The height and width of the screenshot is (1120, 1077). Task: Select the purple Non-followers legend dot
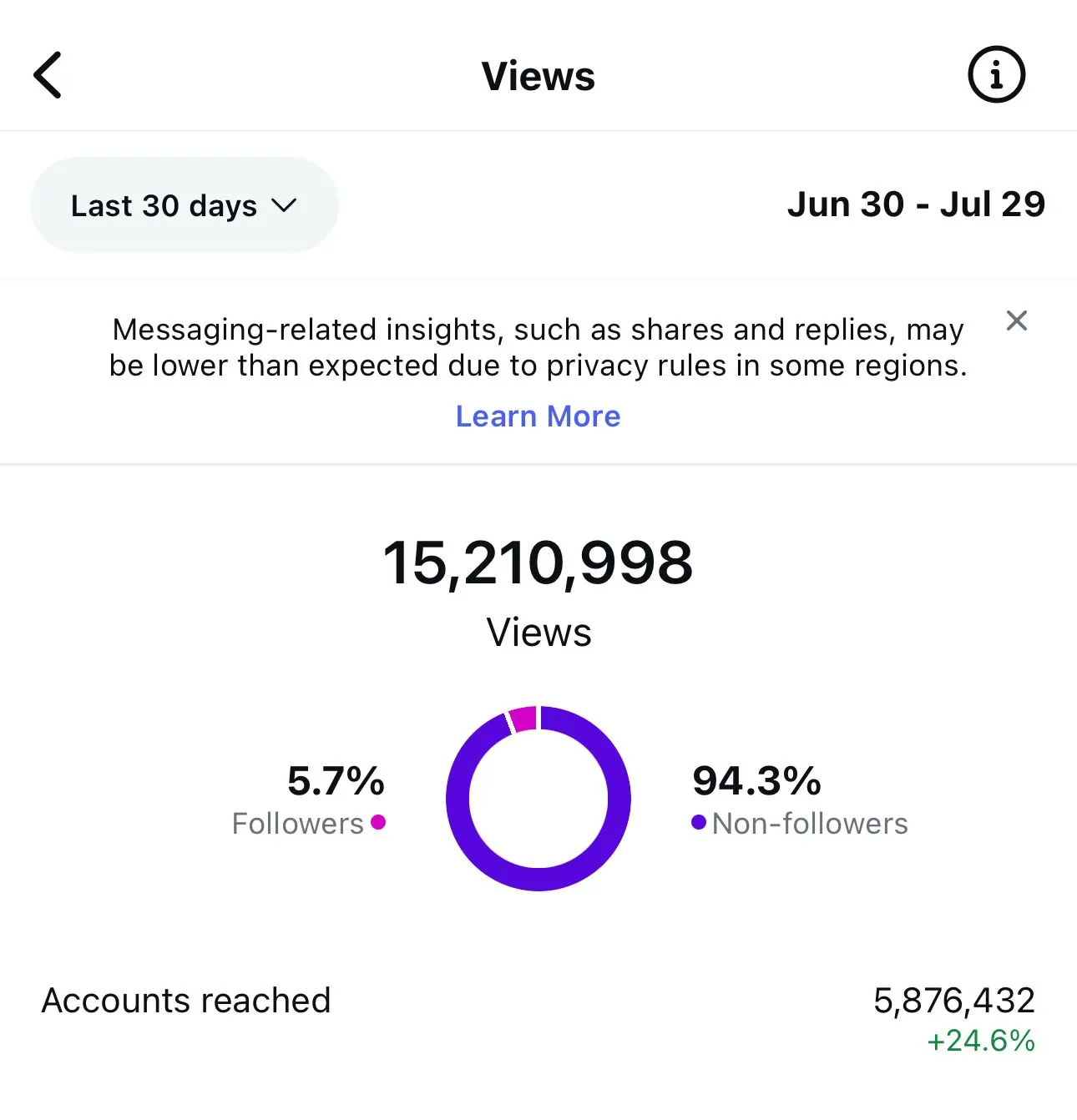698,823
